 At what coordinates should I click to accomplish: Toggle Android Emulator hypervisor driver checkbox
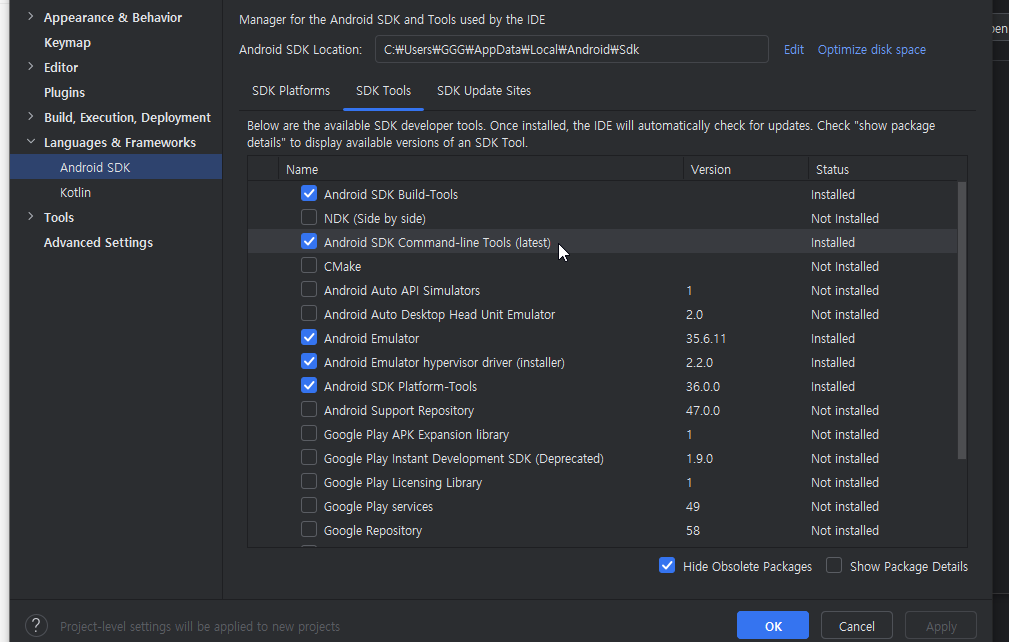pos(309,362)
